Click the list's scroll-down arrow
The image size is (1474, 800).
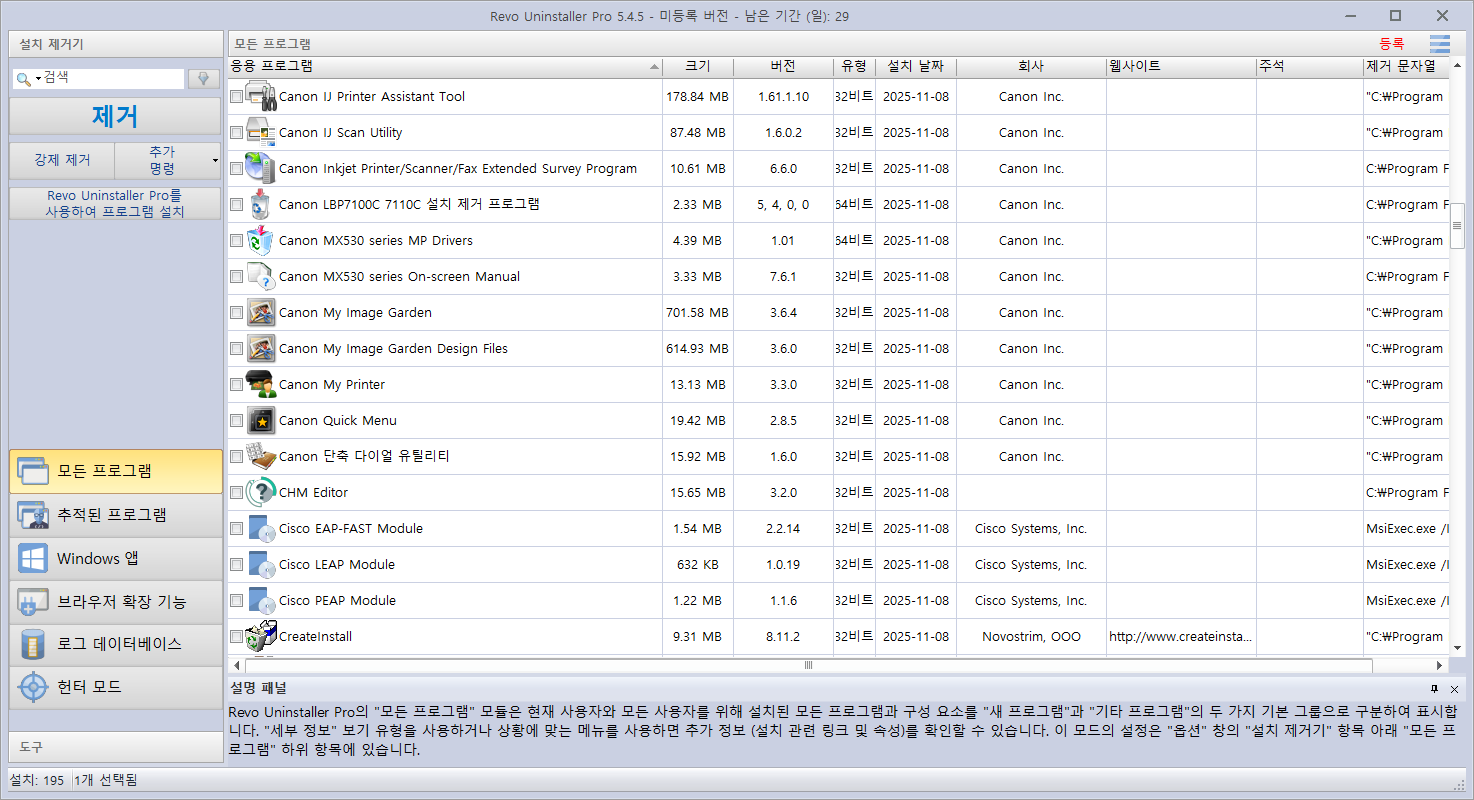coord(1458,648)
